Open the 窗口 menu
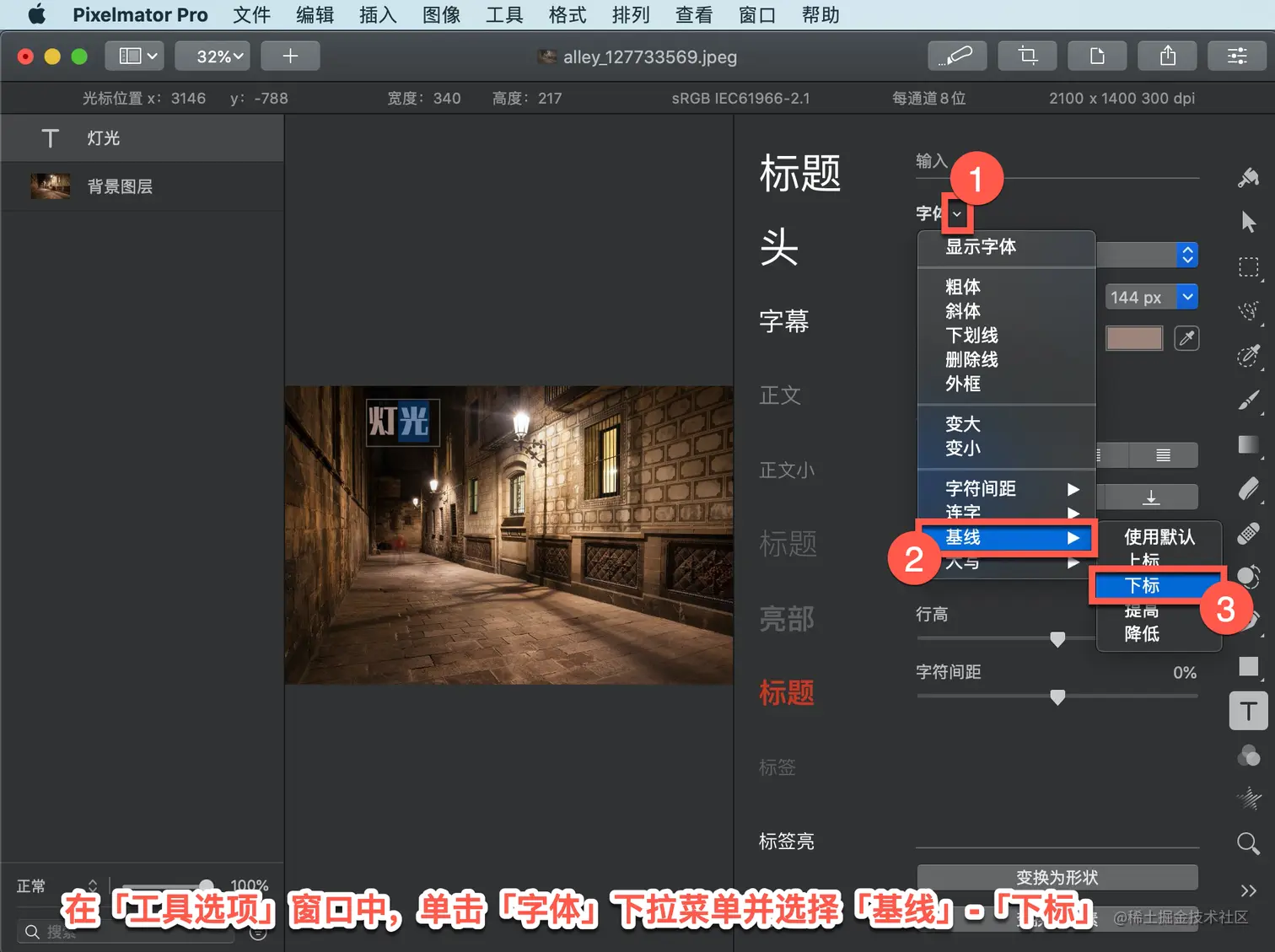The height and width of the screenshot is (952, 1275). coord(757,14)
